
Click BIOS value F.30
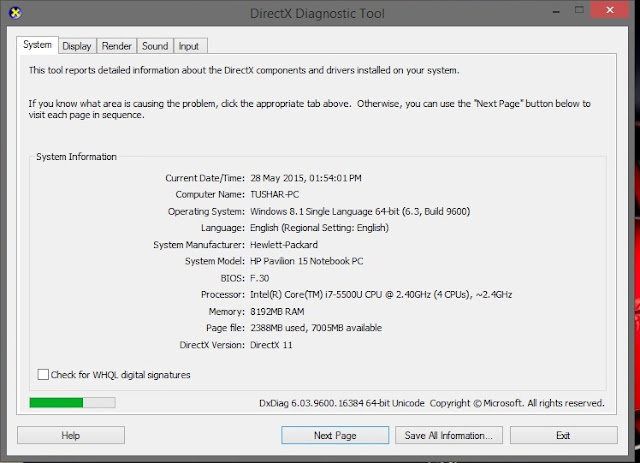[260, 278]
